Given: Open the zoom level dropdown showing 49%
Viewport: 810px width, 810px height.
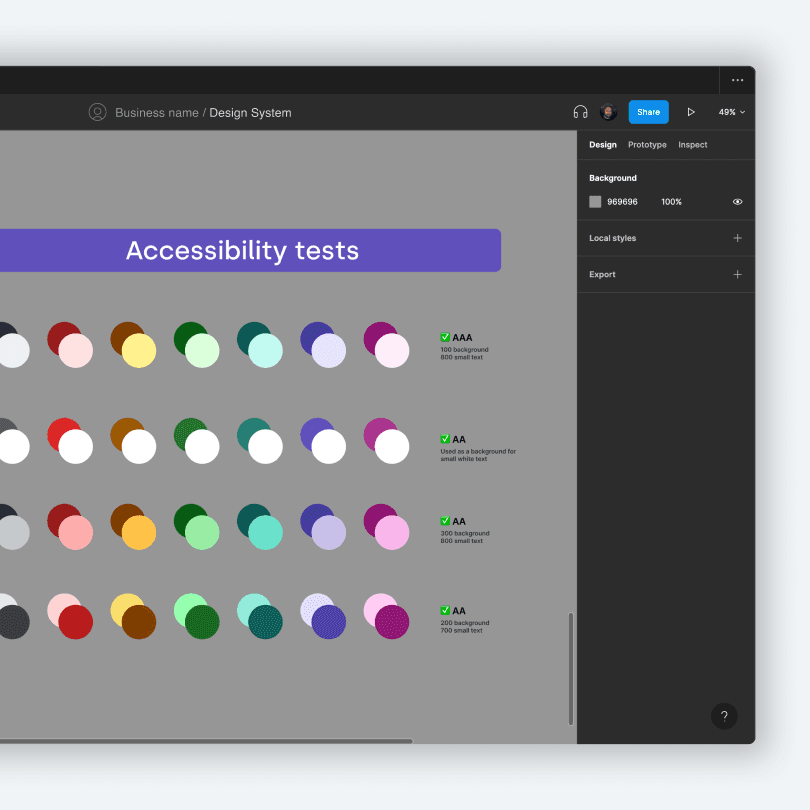Looking at the screenshot, I should (x=731, y=112).
